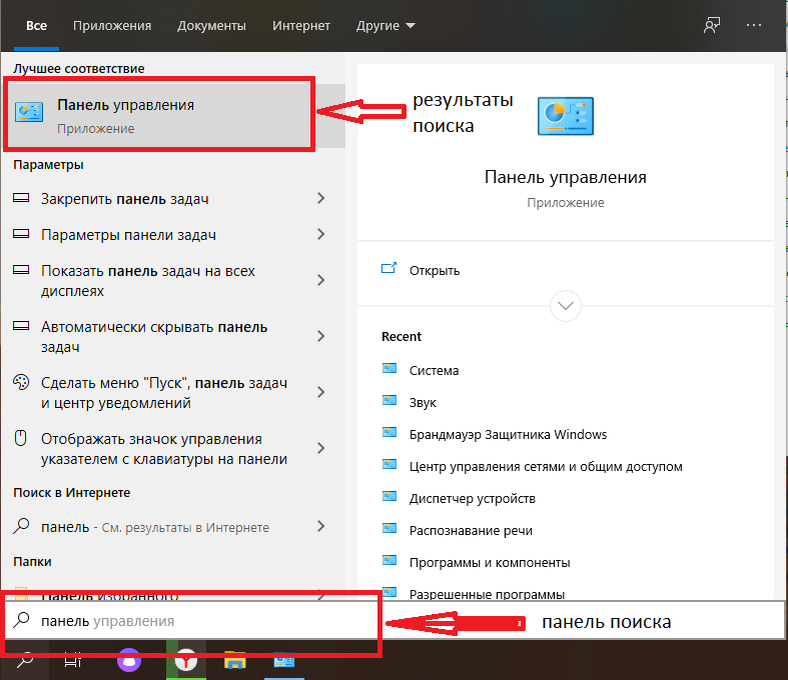
Task: Open Распознавание речи recent entry
Action: coord(471,530)
